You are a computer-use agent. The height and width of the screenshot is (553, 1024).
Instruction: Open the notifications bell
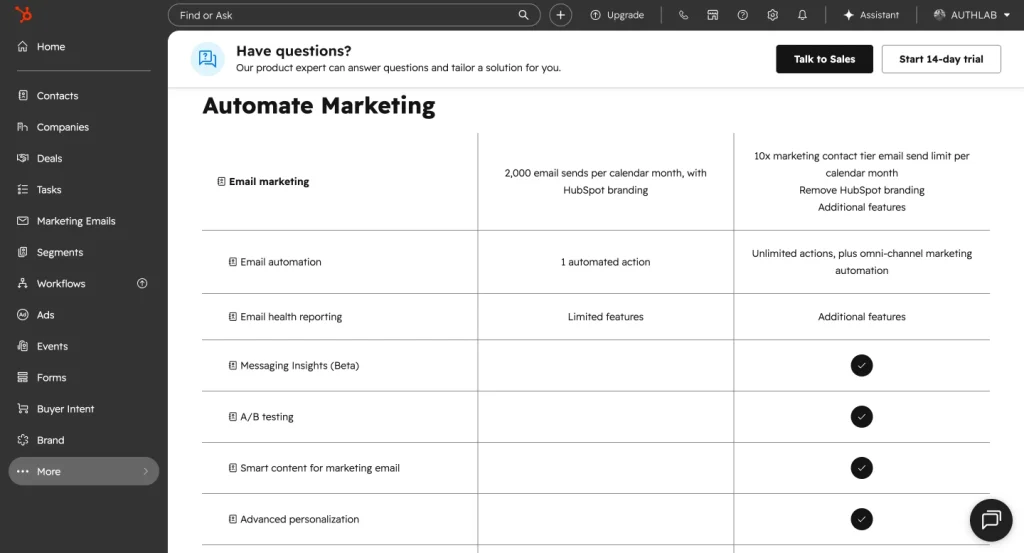click(802, 15)
